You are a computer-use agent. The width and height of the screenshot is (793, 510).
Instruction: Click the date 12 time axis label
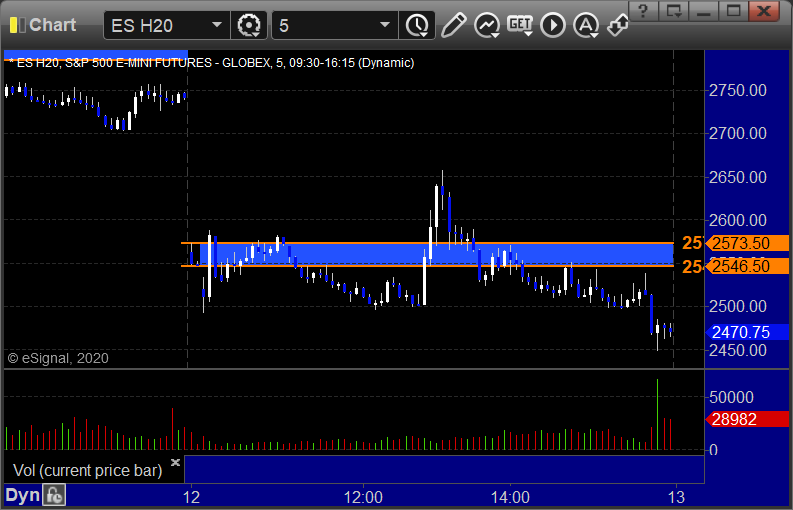191,497
